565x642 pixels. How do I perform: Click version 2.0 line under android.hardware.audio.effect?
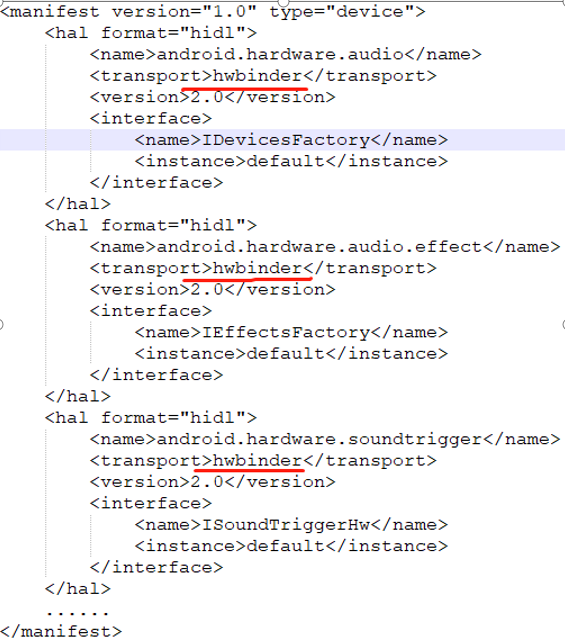point(212,290)
